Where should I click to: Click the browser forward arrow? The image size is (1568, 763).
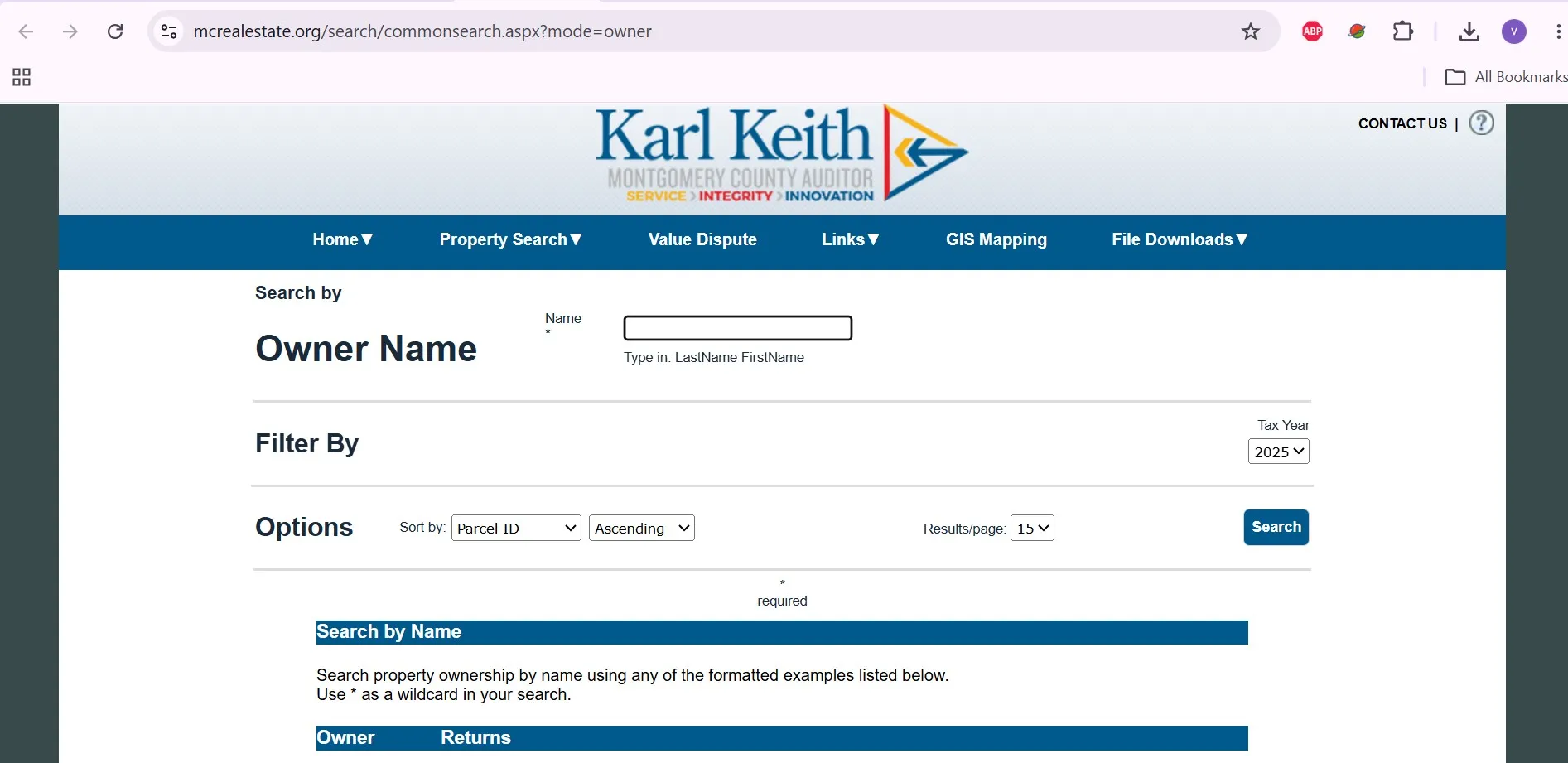coord(70,31)
